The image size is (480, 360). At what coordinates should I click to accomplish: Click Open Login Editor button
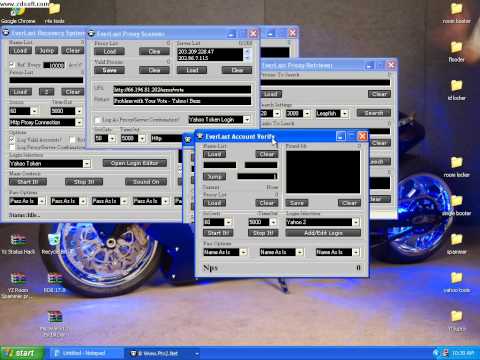[134, 163]
